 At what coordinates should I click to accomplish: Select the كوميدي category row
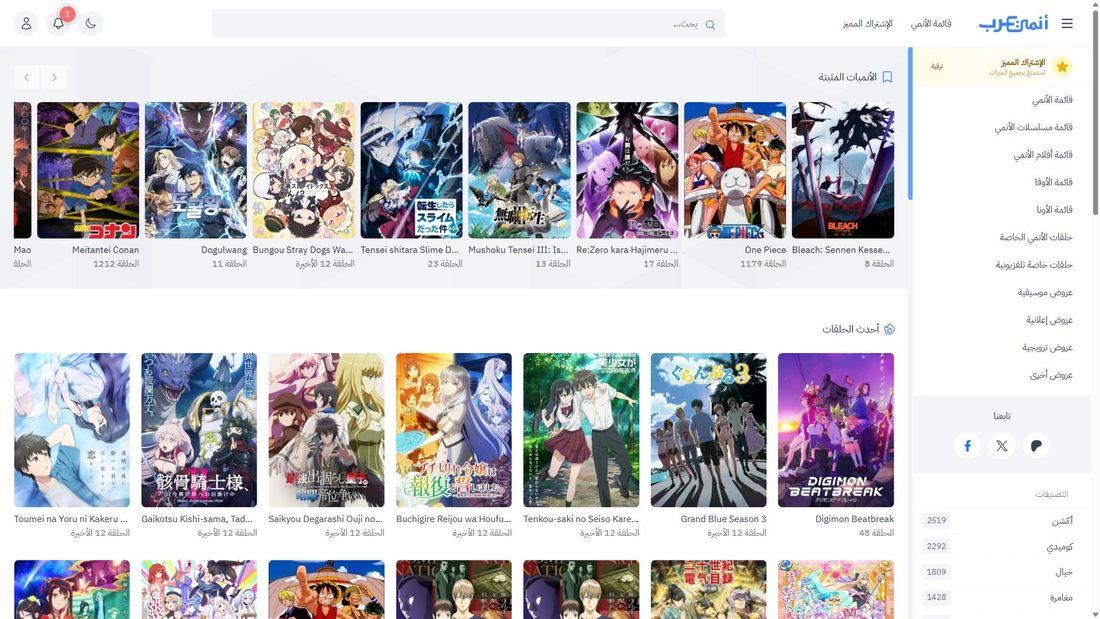point(998,546)
